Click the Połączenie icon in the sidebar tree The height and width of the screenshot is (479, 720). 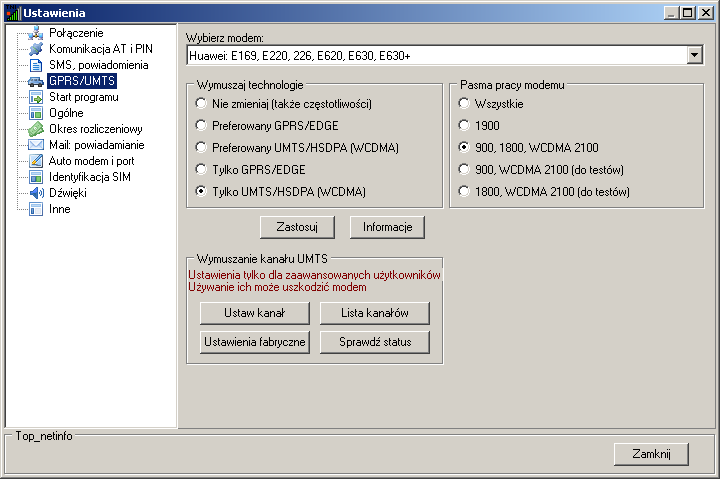coord(36,33)
